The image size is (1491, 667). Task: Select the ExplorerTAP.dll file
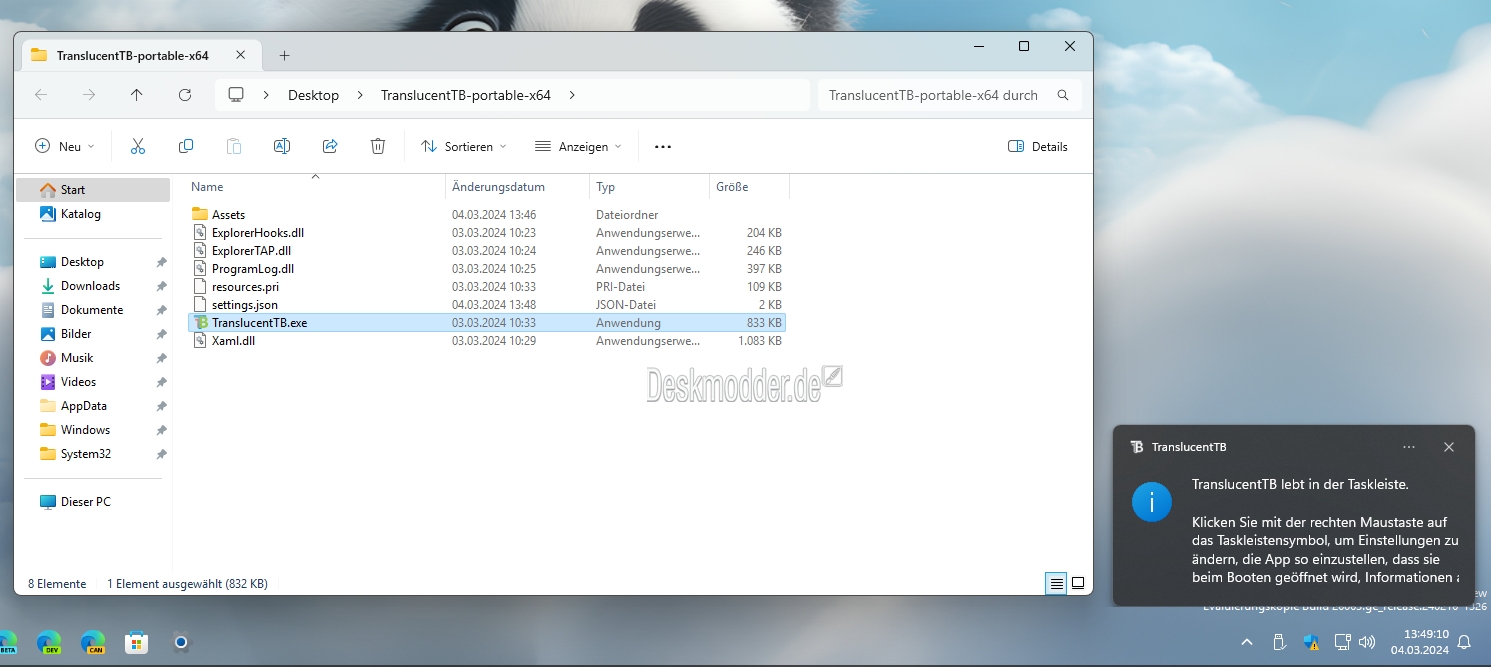click(487, 251)
